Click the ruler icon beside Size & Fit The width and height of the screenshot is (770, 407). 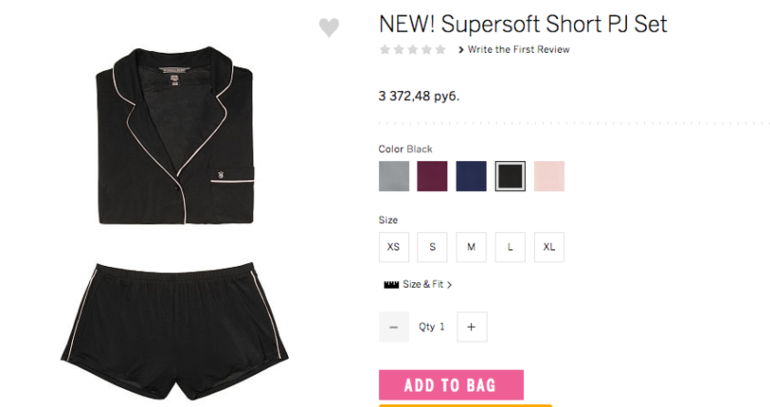click(391, 285)
